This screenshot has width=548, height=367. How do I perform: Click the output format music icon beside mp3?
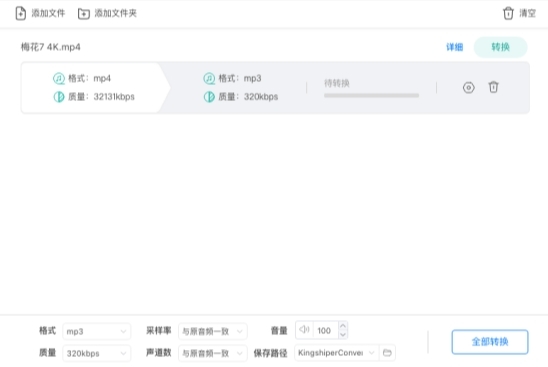pyautogui.click(x=209, y=78)
